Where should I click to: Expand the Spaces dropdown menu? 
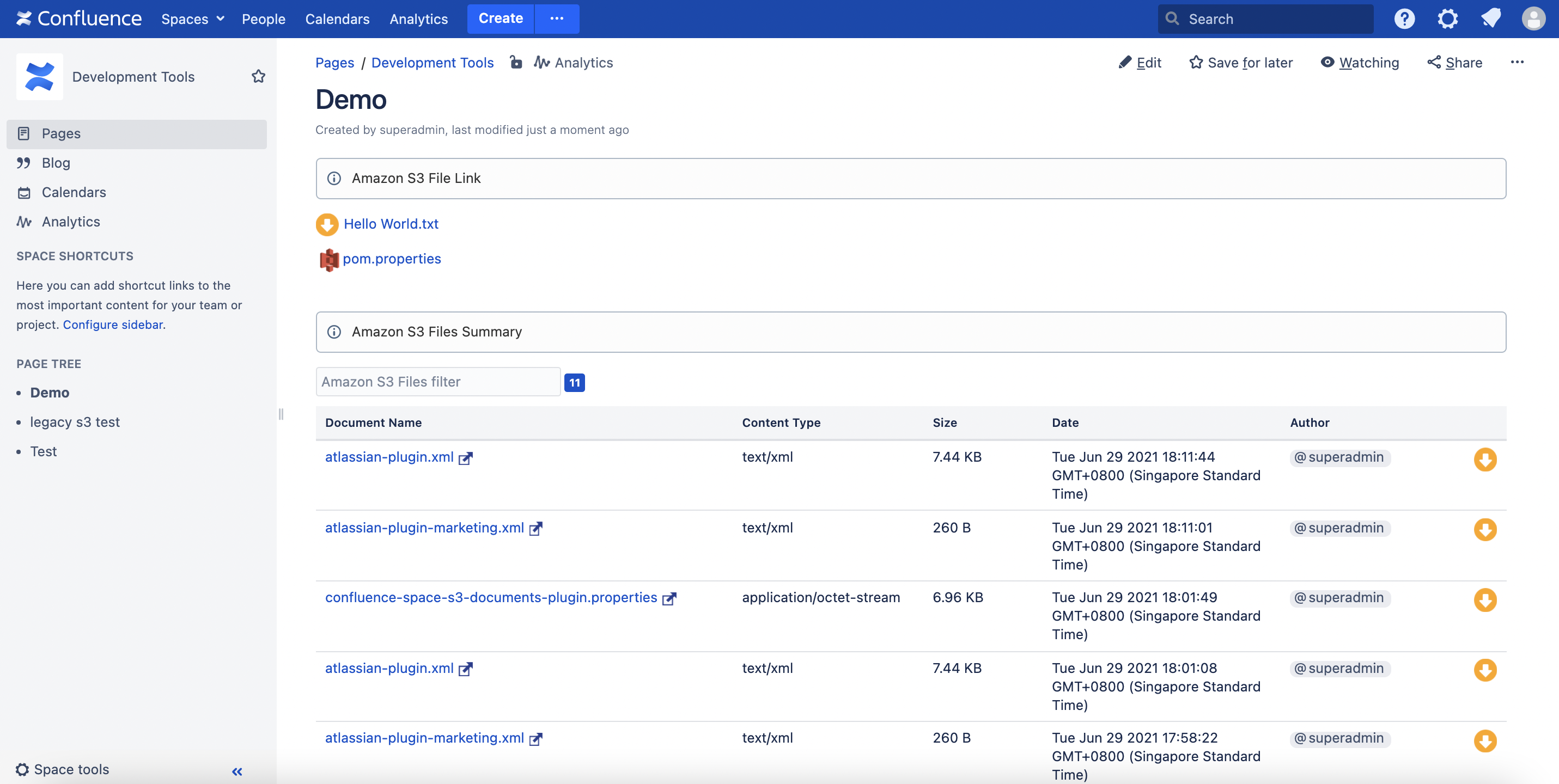tap(193, 19)
